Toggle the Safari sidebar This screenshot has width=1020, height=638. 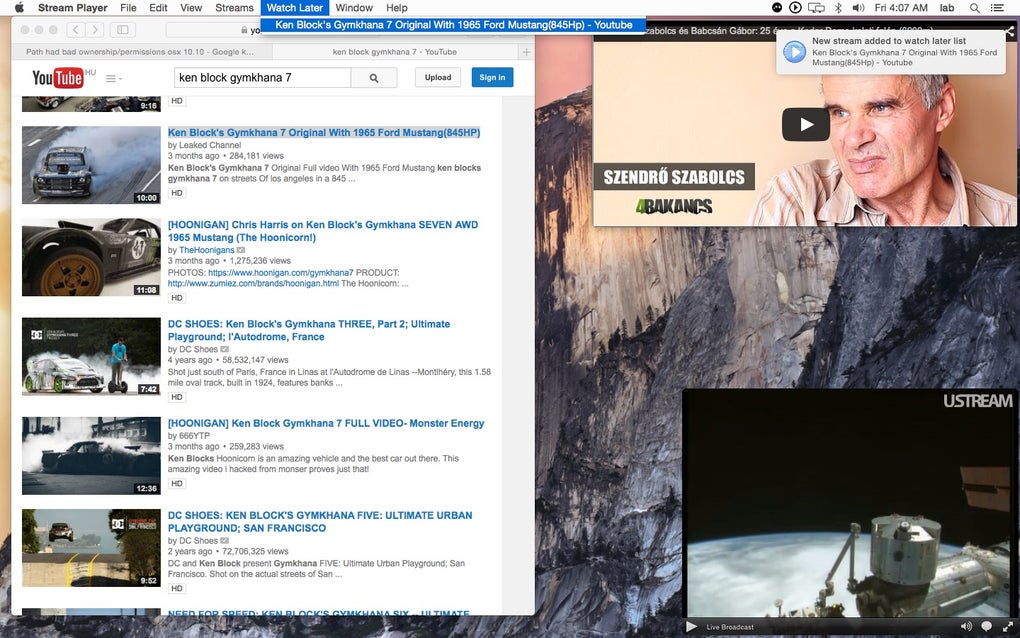pyautogui.click(x=122, y=29)
